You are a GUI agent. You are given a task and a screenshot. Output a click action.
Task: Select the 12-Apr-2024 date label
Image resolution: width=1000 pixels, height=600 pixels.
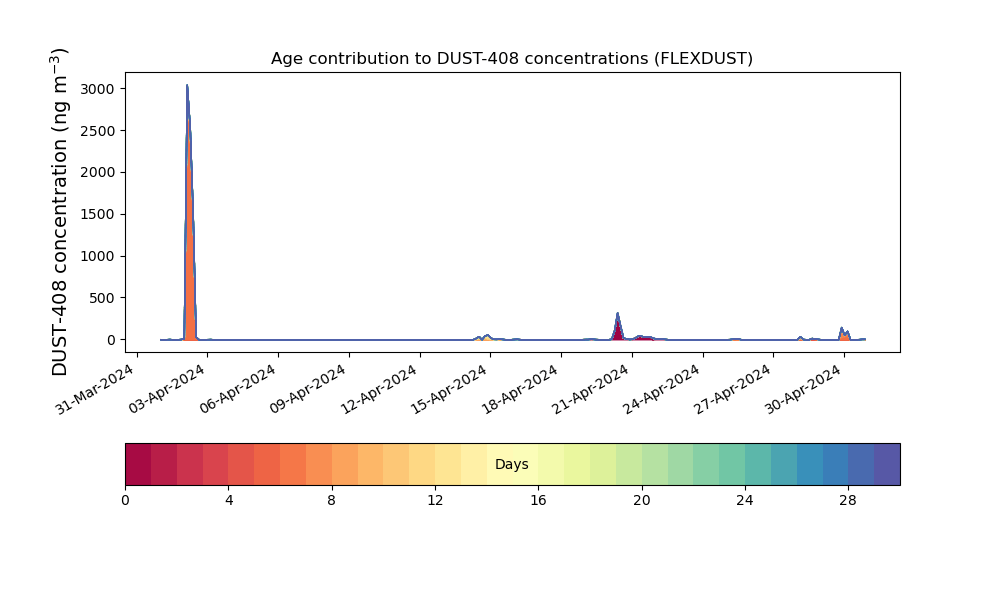click(379, 388)
